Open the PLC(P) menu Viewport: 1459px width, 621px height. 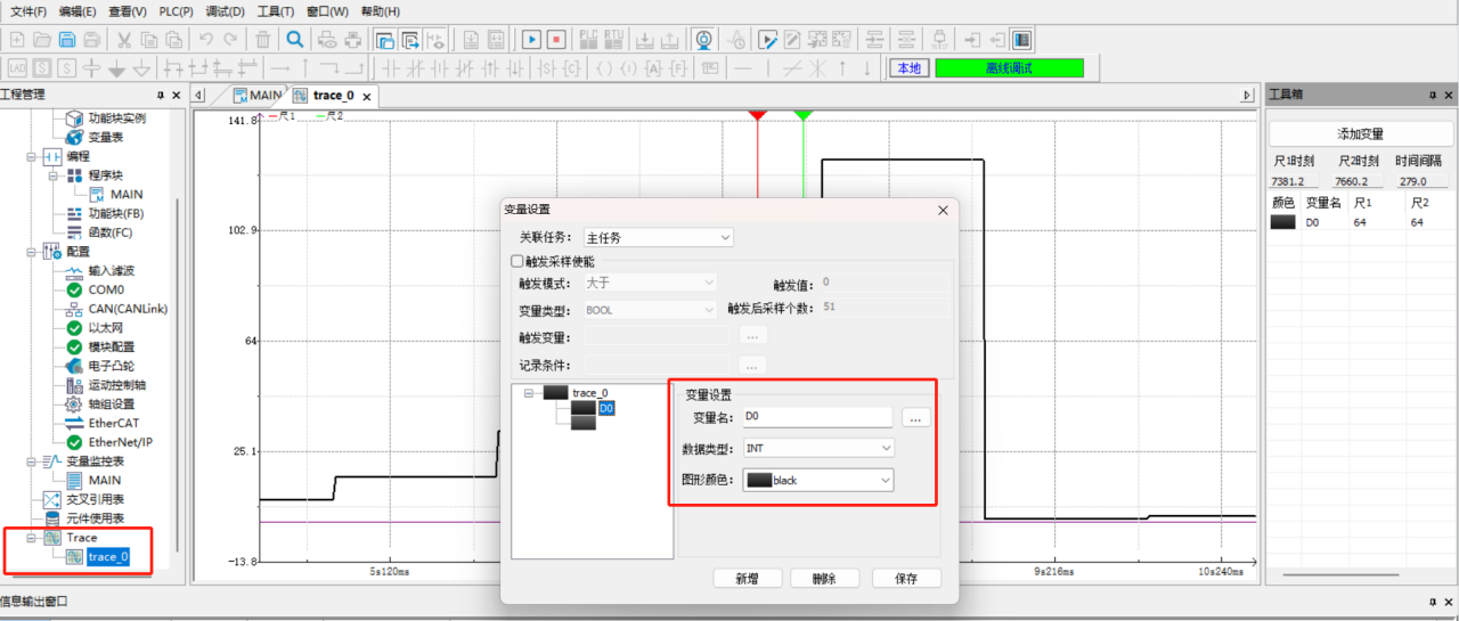point(176,11)
